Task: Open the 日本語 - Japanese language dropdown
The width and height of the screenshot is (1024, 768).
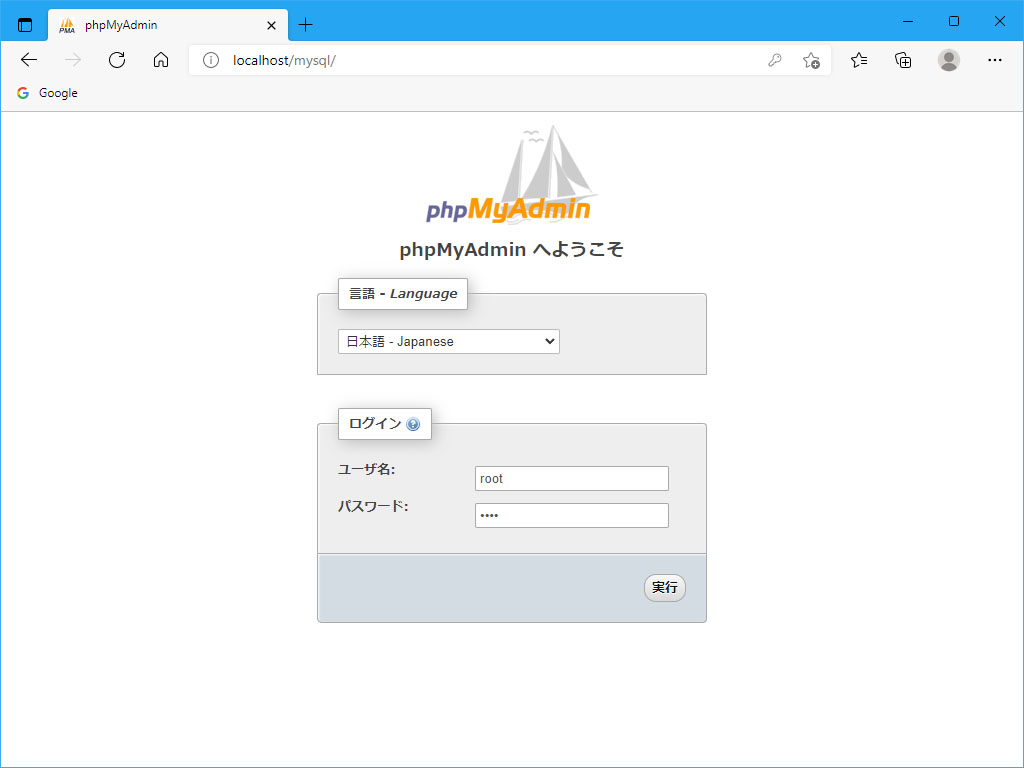Action: pyautogui.click(x=449, y=342)
